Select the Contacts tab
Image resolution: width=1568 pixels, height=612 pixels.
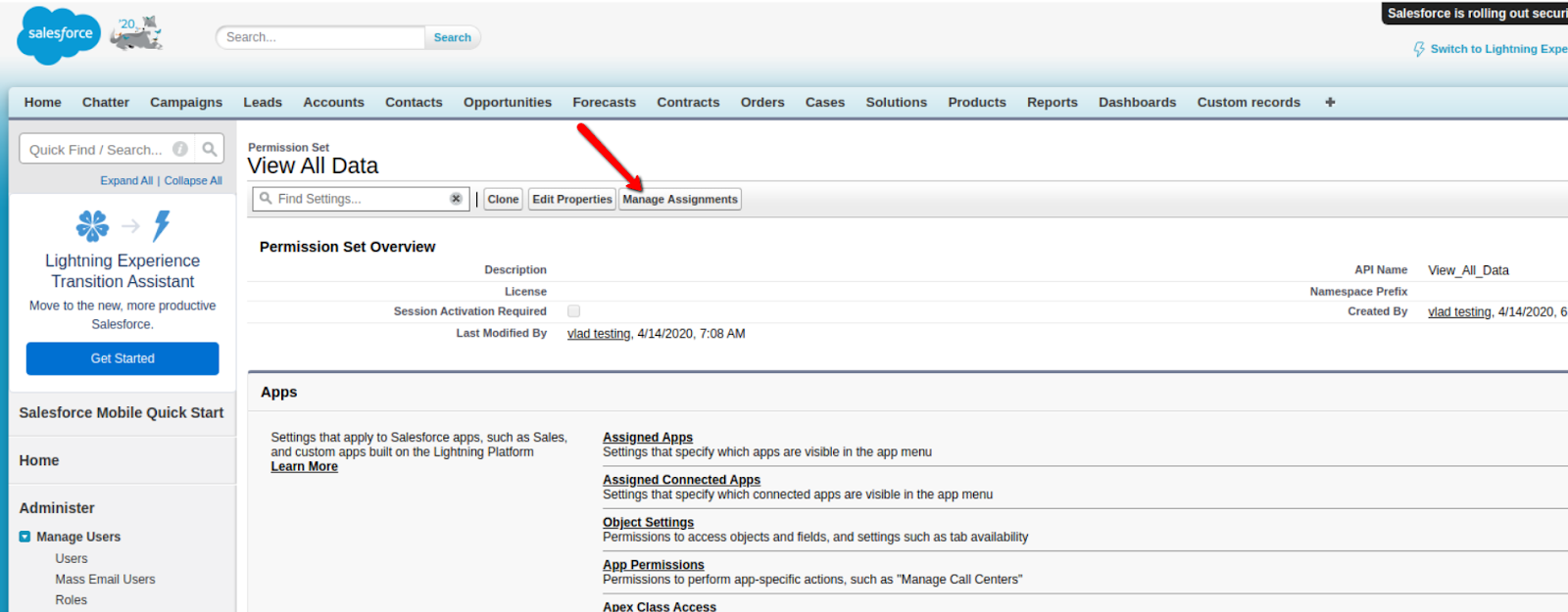click(x=414, y=102)
